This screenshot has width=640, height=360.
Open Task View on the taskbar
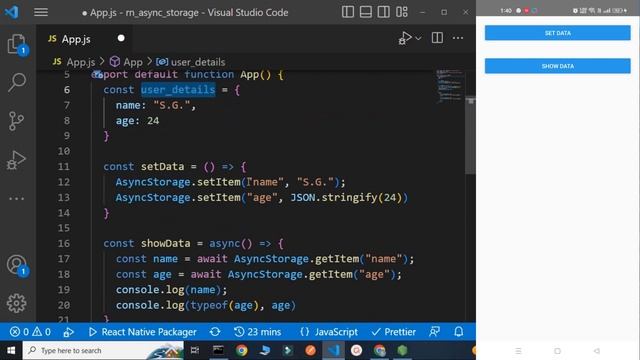195,351
